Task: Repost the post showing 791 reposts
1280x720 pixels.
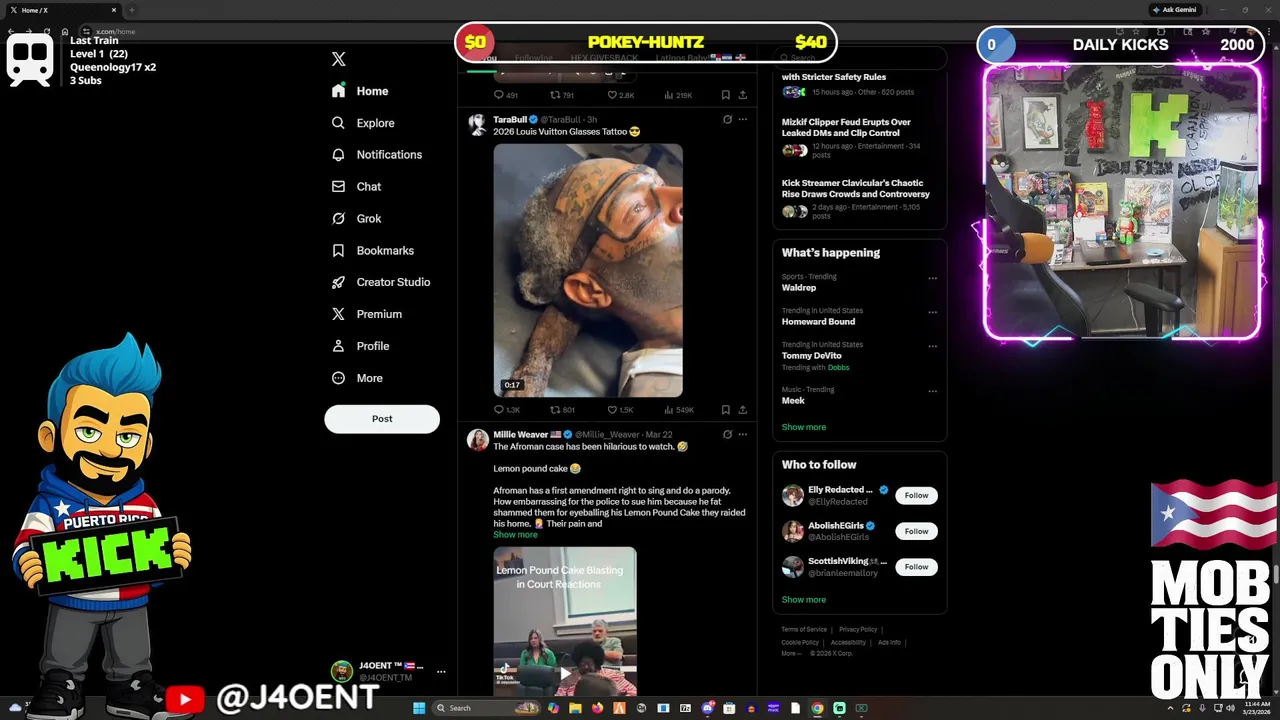Action: point(563,95)
